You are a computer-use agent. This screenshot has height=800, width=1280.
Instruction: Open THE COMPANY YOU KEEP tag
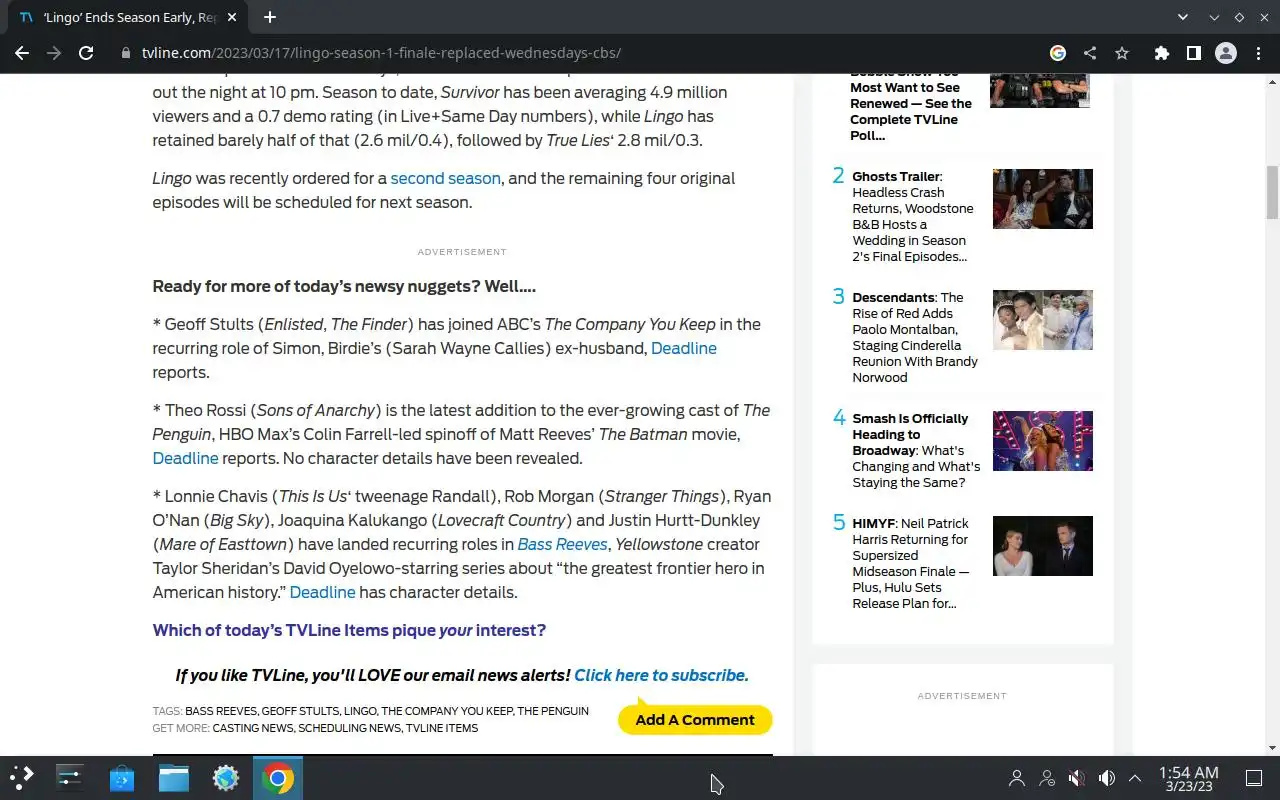pyautogui.click(x=447, y=711)
